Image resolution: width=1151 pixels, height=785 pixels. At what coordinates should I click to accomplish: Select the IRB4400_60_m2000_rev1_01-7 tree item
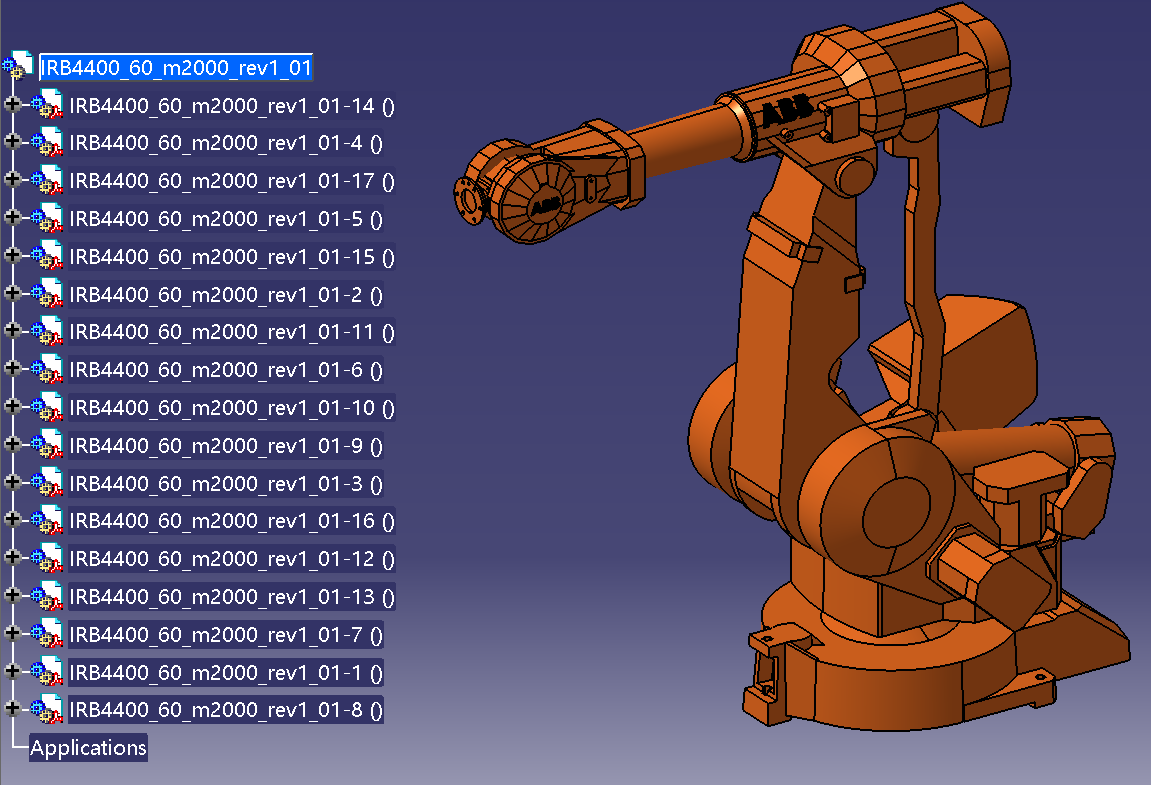226,634
